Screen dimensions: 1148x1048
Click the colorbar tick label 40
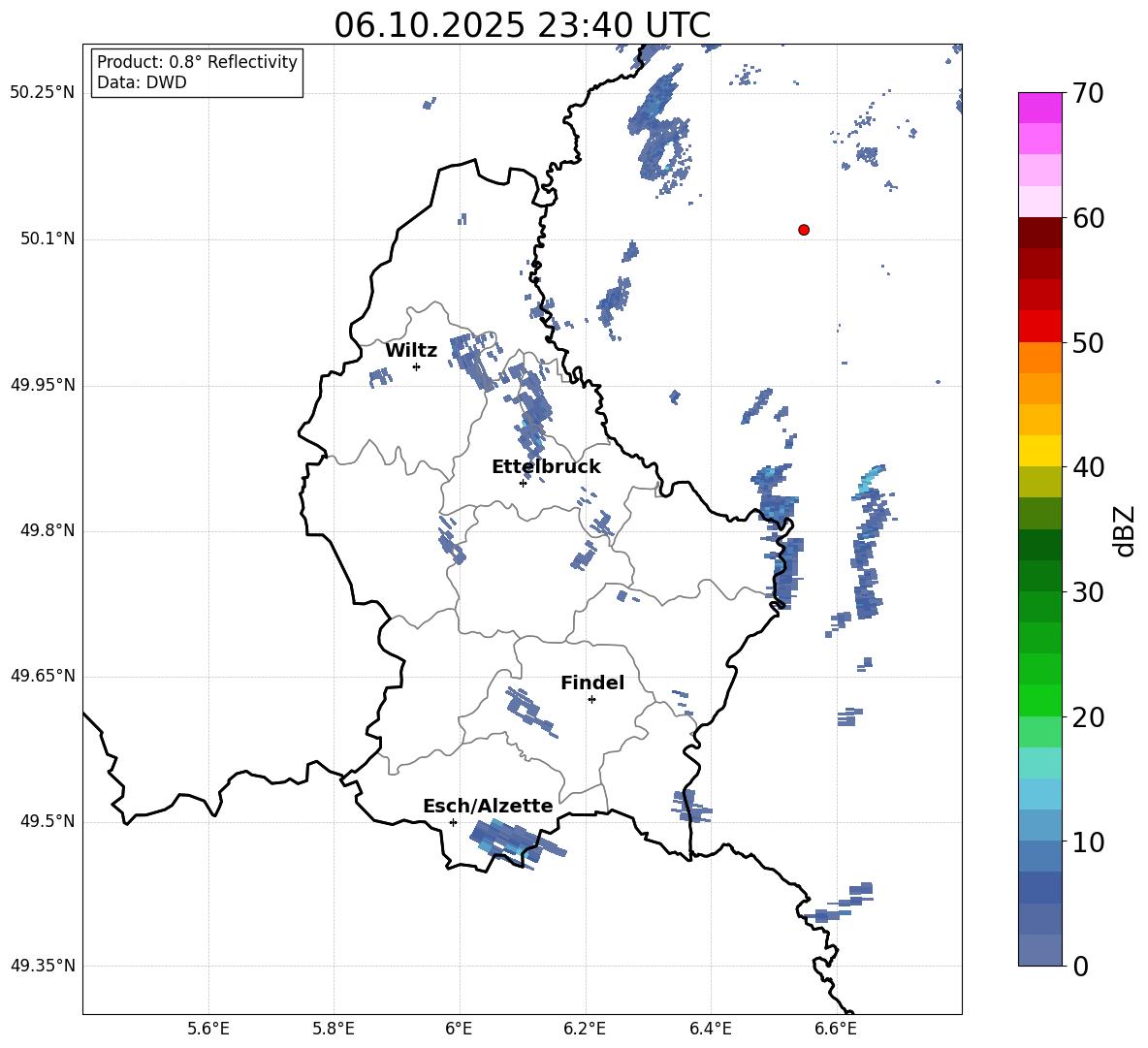[1089, 467]
